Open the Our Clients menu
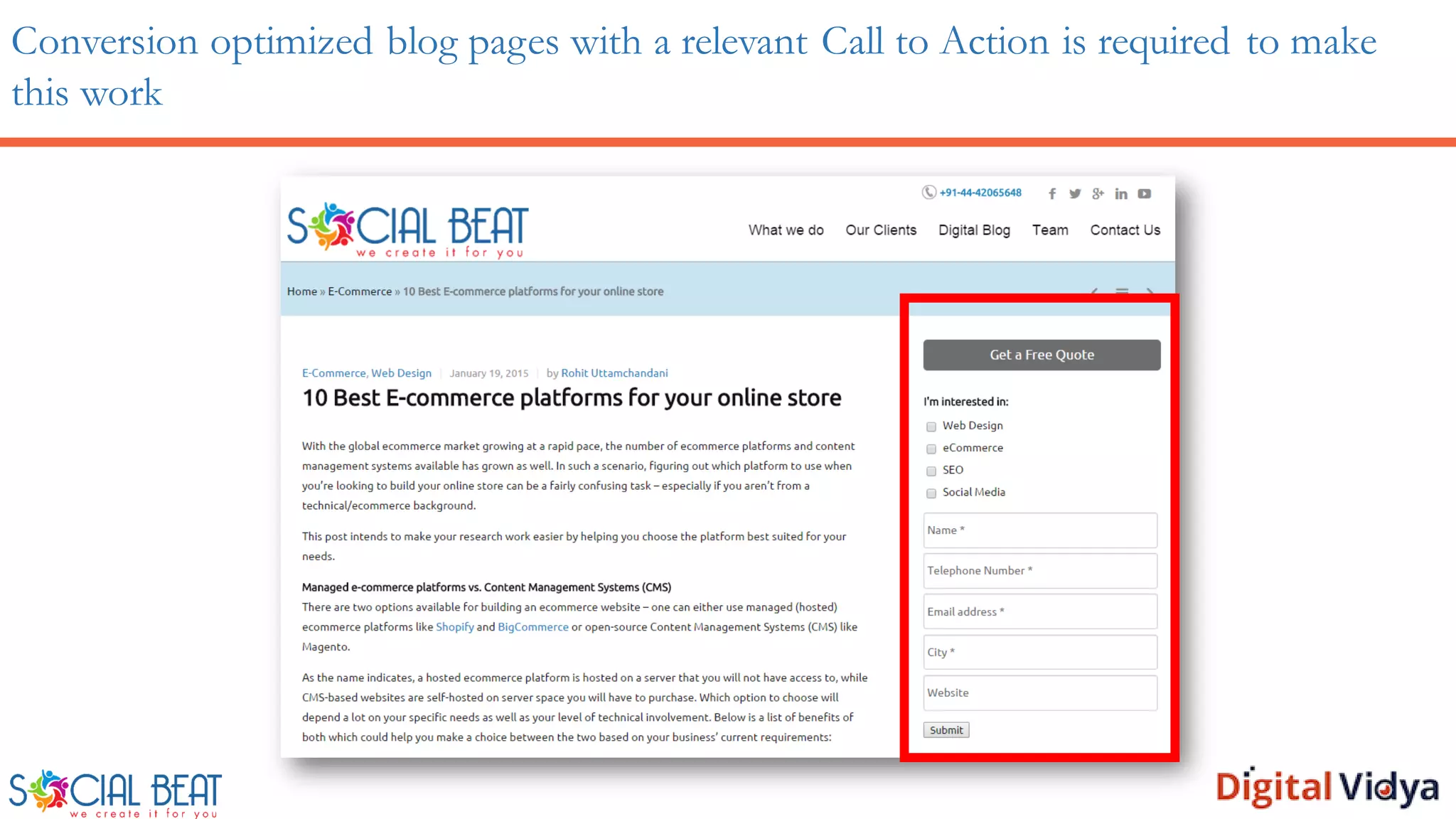The width and height of the screenshot is (1456, 819). pos(881,230)
